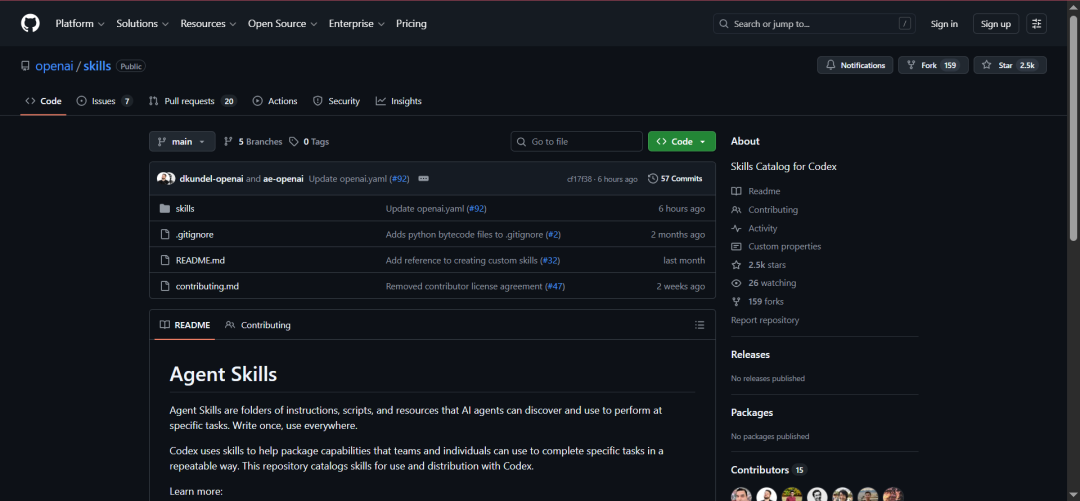Open pull request #47 link in contributing.md row

pos(554,286)
